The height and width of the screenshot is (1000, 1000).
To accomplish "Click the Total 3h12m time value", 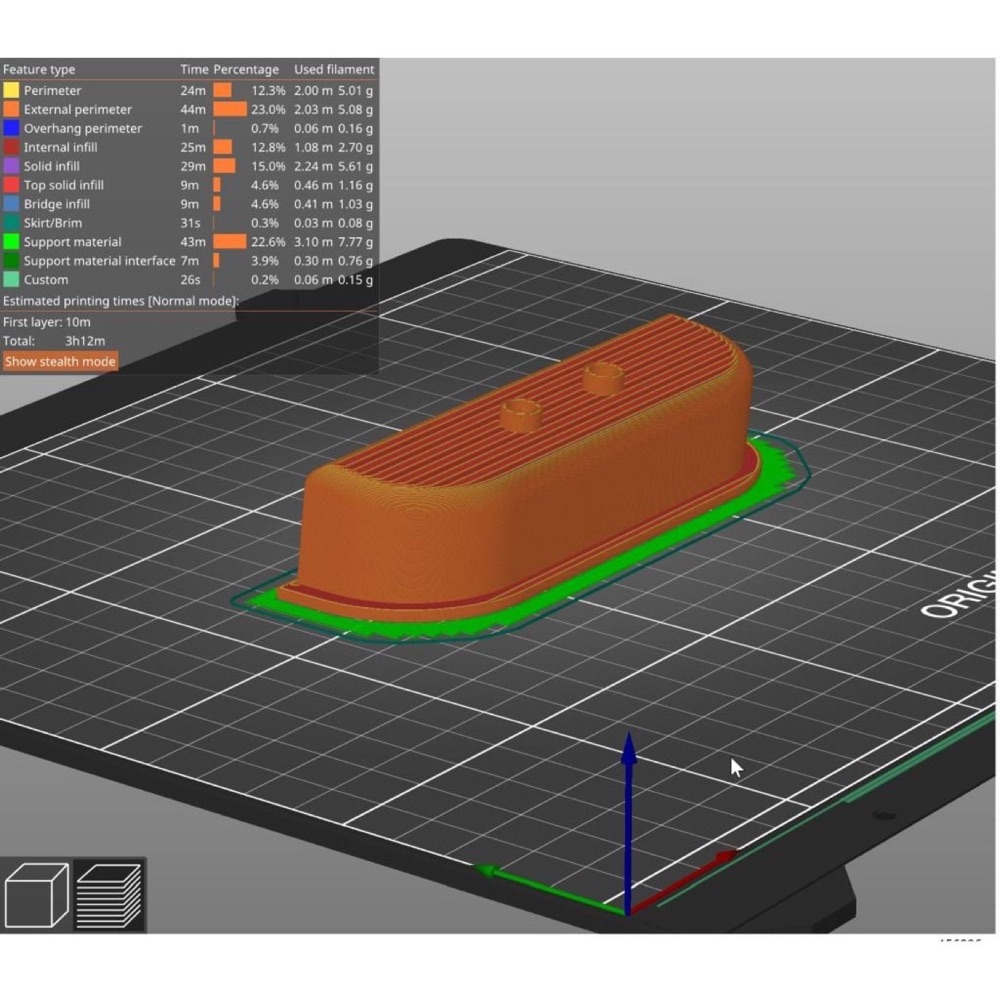I will point(85,341).
